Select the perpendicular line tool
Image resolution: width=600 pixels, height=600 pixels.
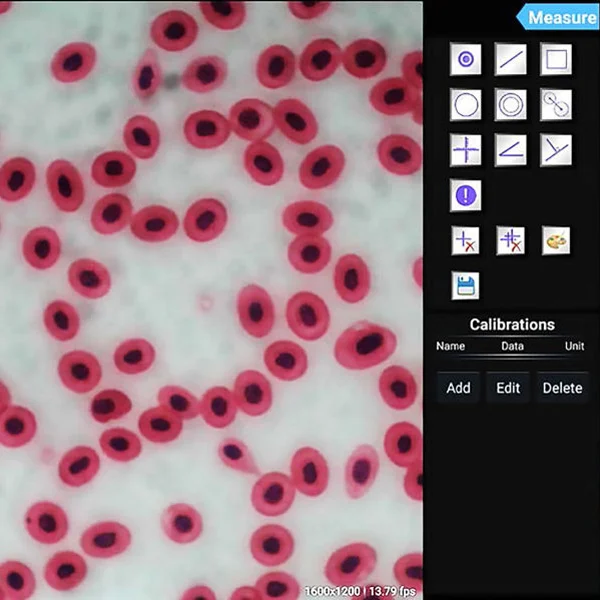[x=555, y=149]
